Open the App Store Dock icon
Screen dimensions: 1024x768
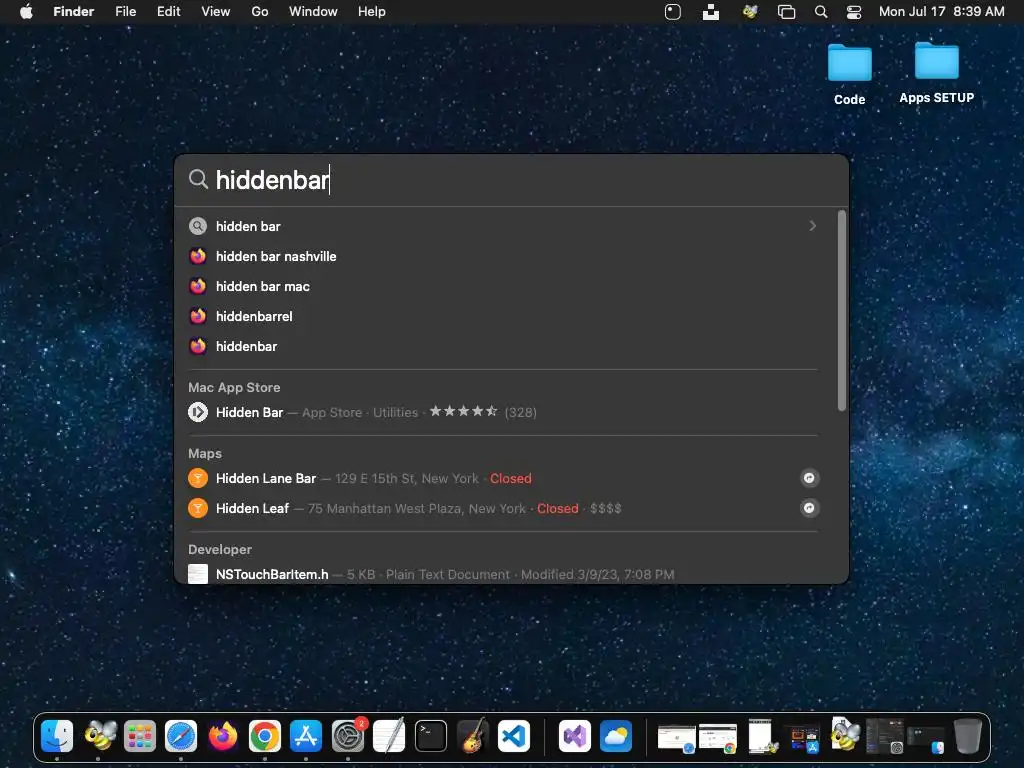tap(306, 737)
